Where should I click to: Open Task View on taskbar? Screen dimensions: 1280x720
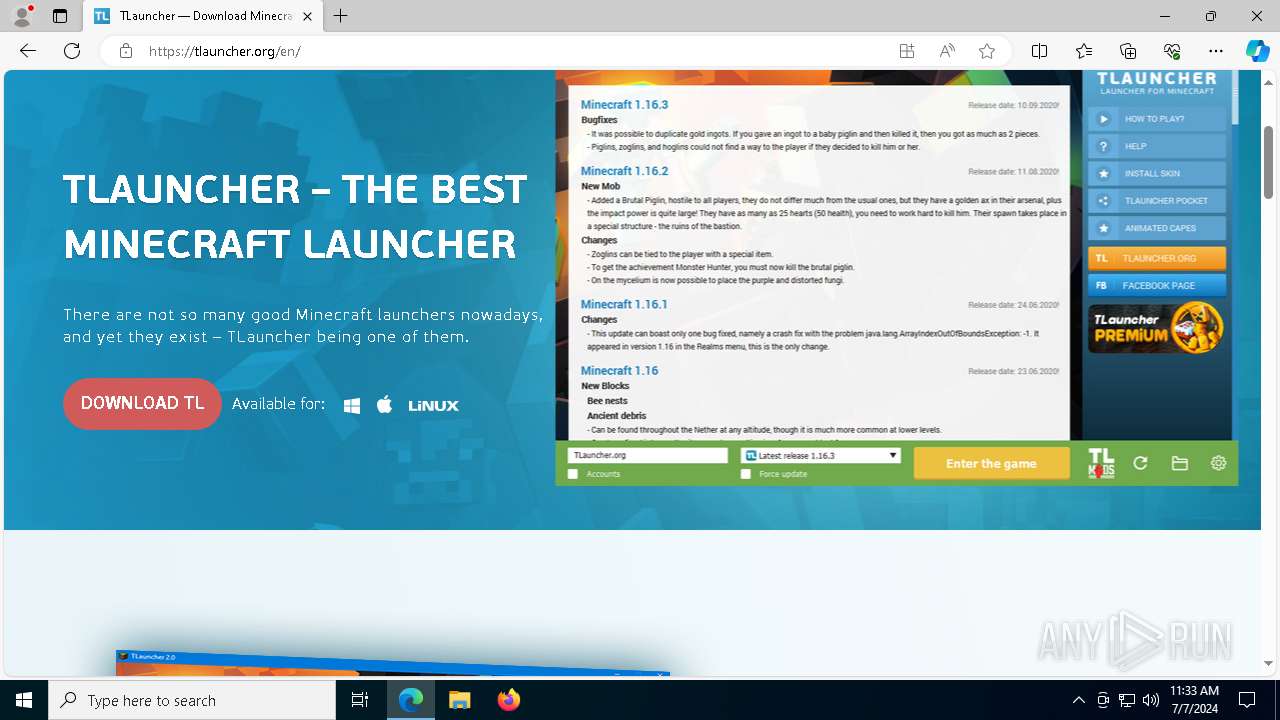(x=360, y=700)
